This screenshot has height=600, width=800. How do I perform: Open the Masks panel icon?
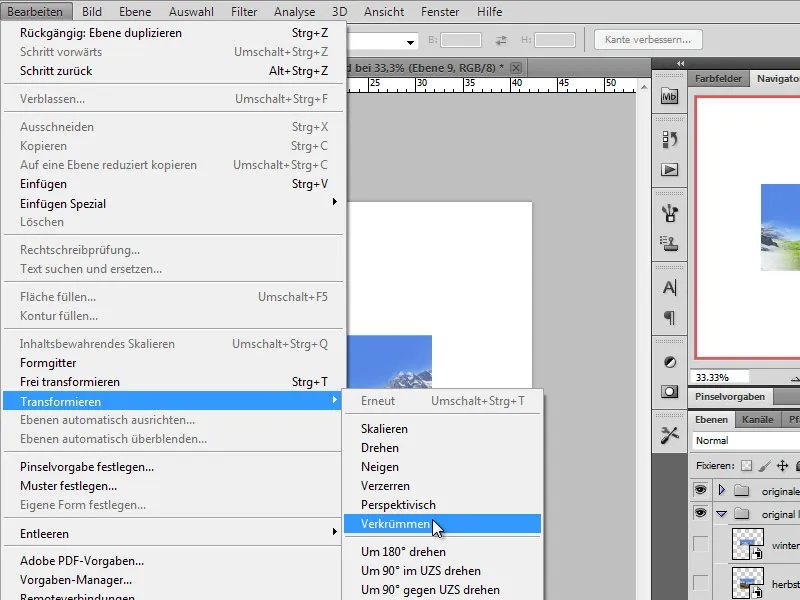click(669, 391)
